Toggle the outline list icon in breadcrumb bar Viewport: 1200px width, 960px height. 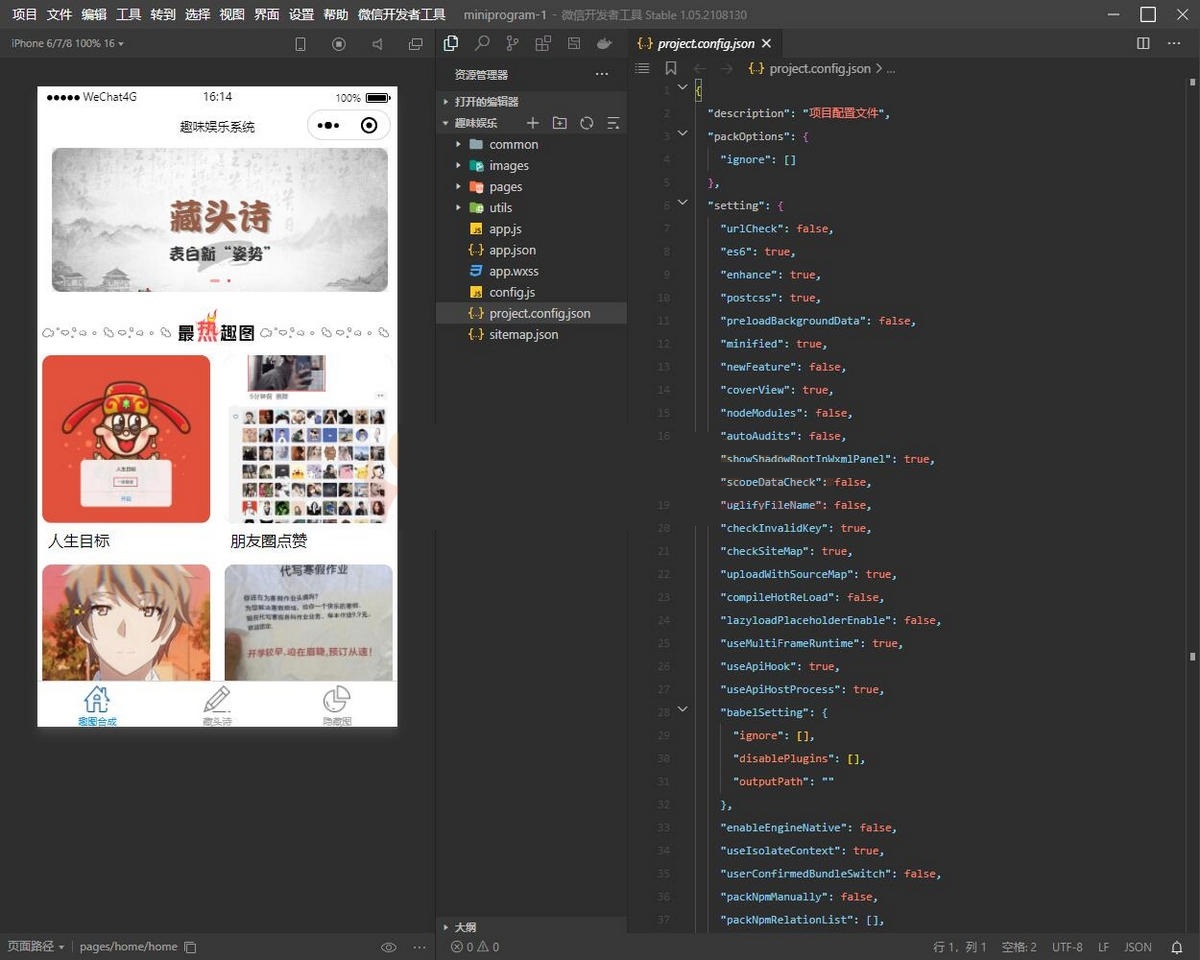tap(643, 69)
